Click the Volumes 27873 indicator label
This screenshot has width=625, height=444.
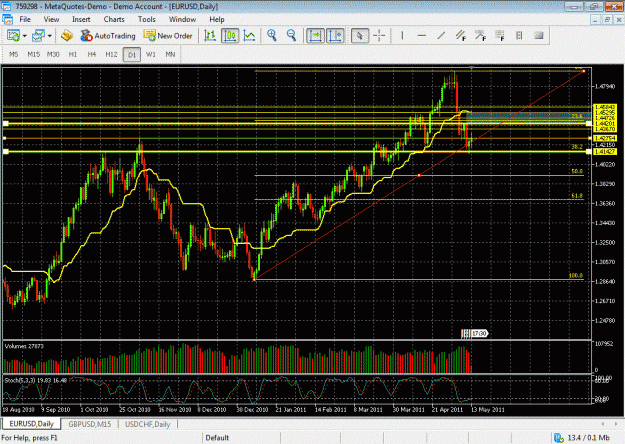(x=24, y=346)
